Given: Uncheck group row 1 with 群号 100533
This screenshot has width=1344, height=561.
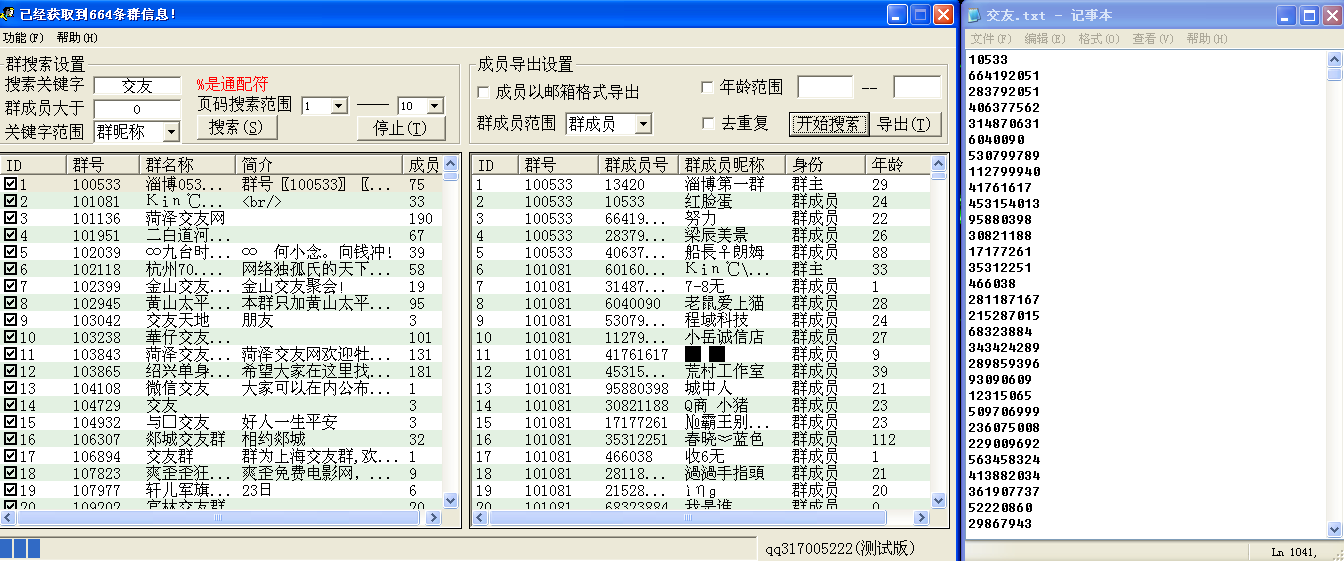Looking at the screenshot, I should coord(10,184).
